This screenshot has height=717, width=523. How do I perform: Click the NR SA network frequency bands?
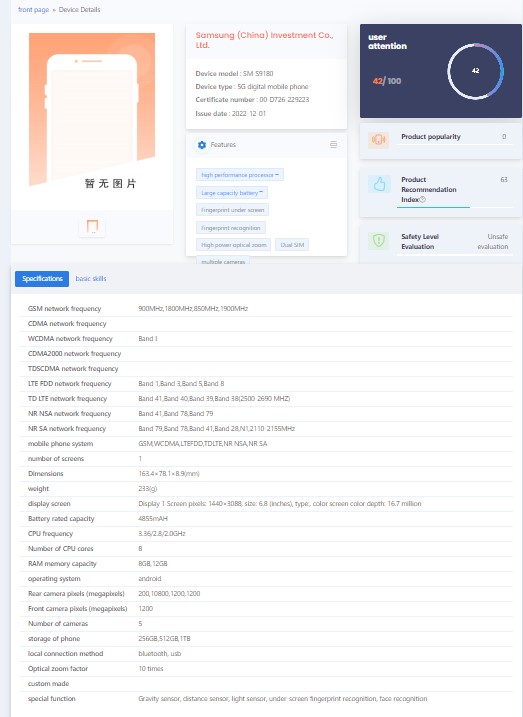(217, 429)
